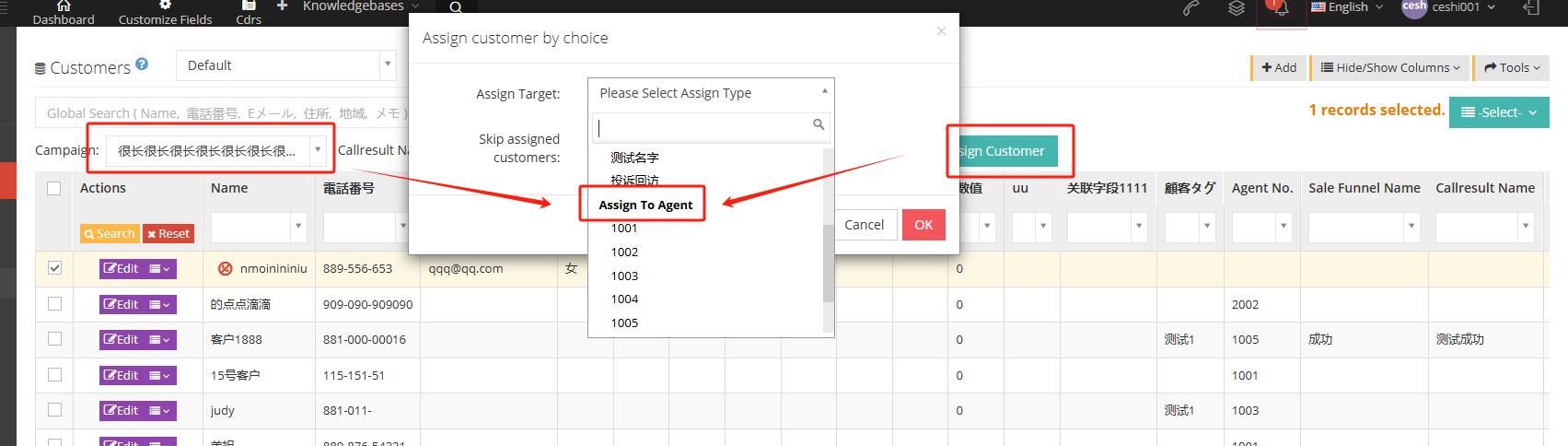
Task: Click the magnifier in the assign dropdown search
Action: (x=819, y=124)
